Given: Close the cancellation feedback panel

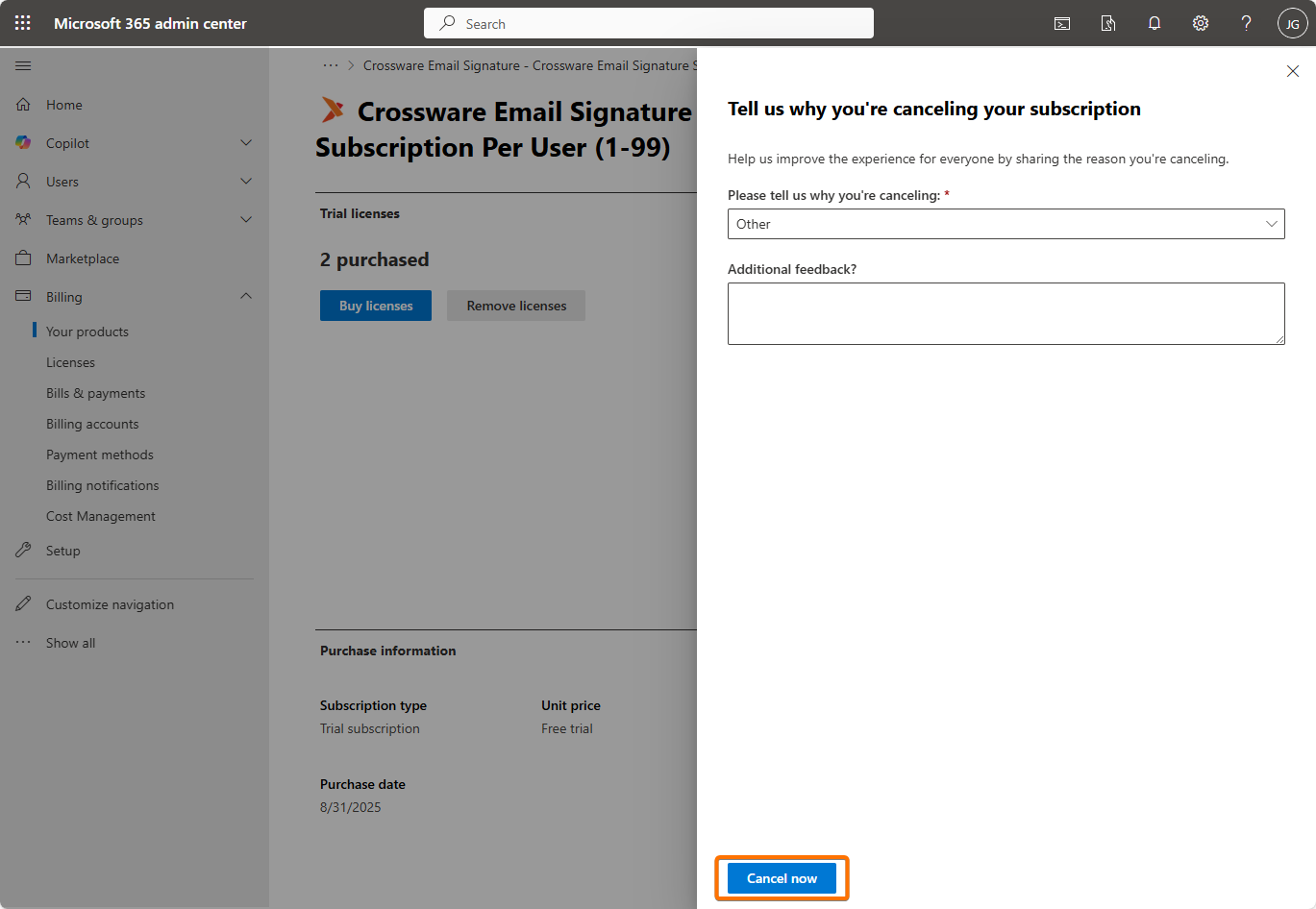Looking at the screenshot, I should click(1293, 71).
